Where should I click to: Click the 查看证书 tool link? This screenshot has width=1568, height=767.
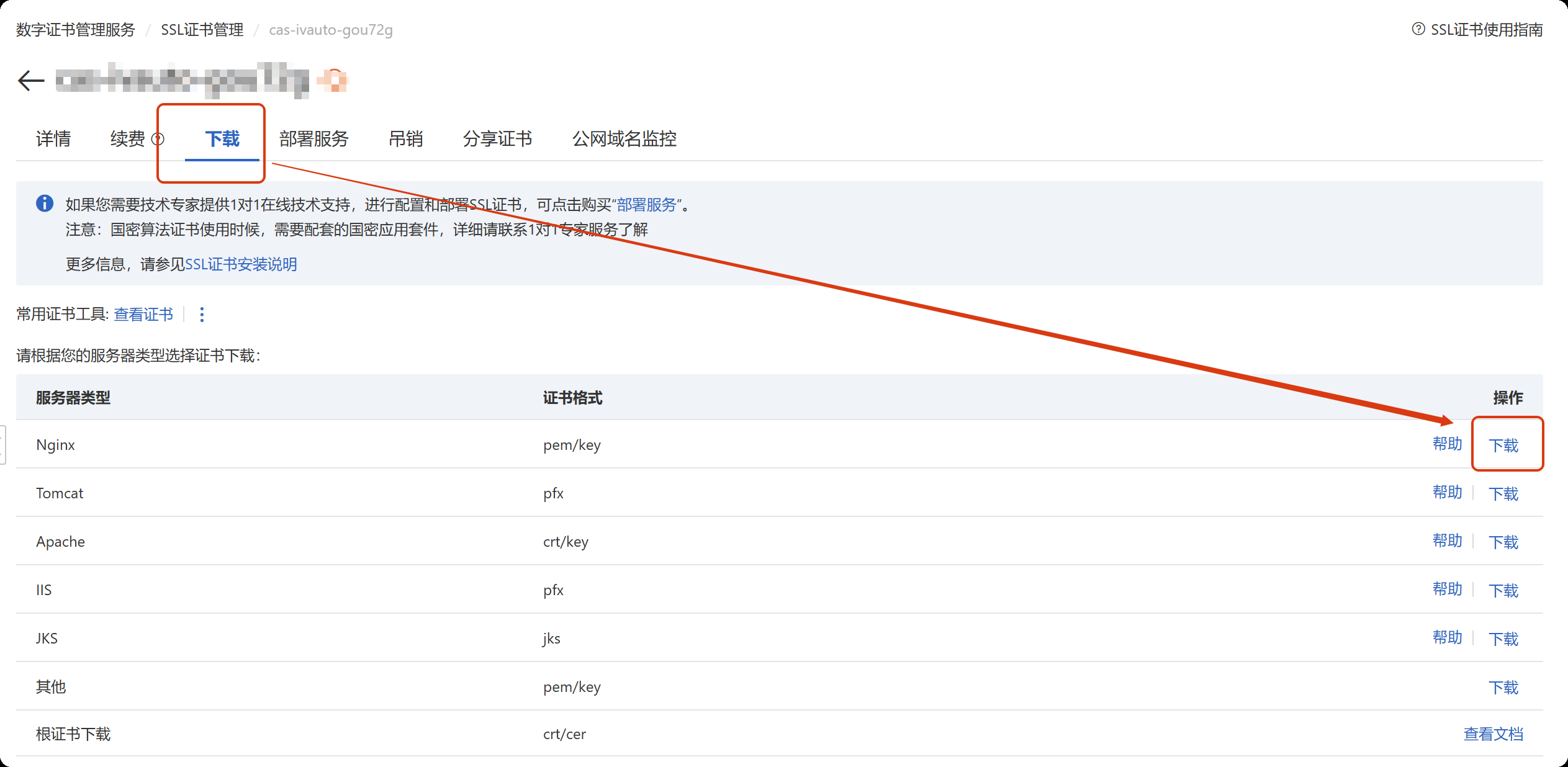[143, 315]
